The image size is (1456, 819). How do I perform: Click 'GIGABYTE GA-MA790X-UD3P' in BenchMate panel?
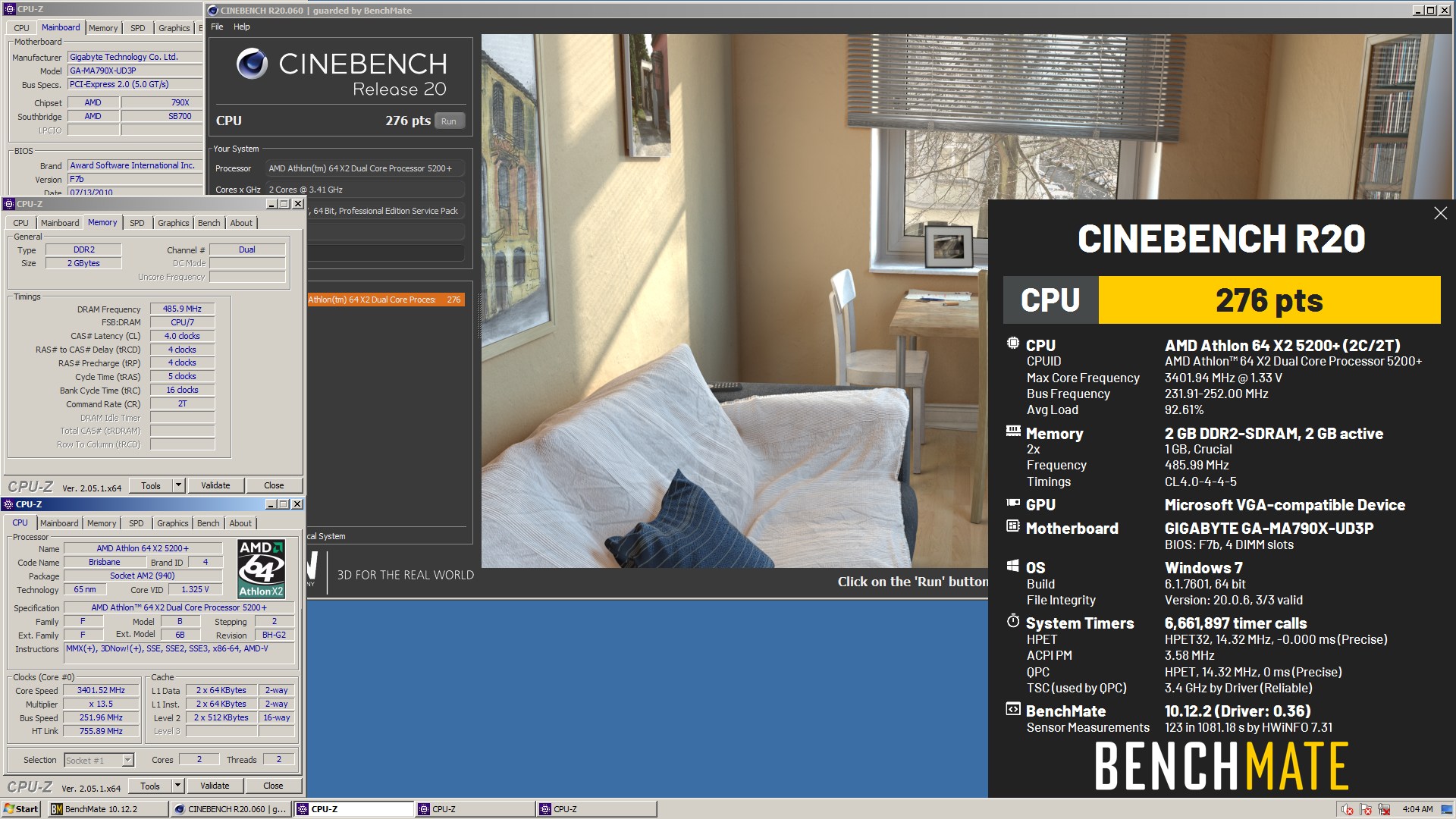(1269, 528)
